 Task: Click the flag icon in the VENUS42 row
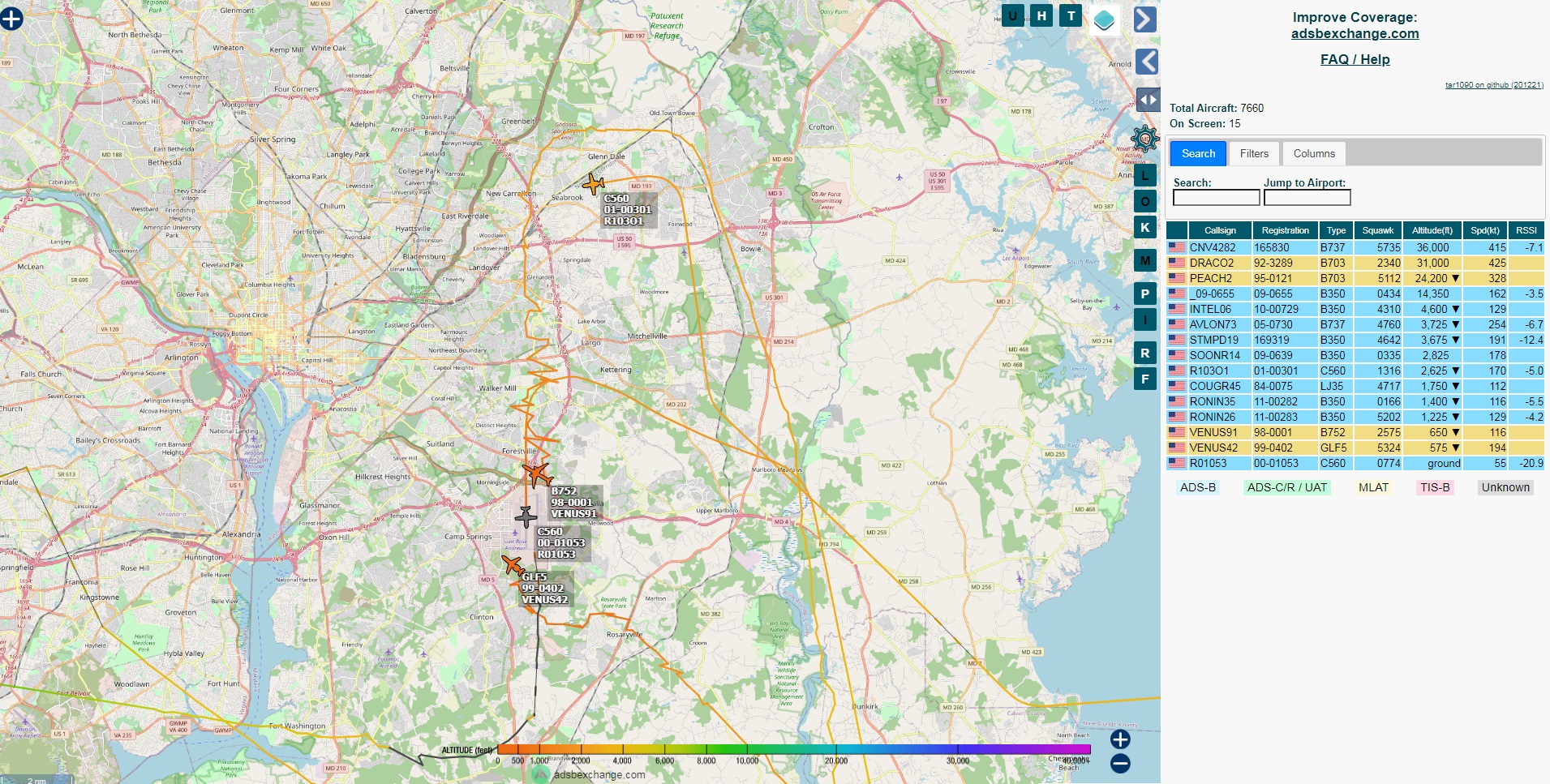[1177, 448]
